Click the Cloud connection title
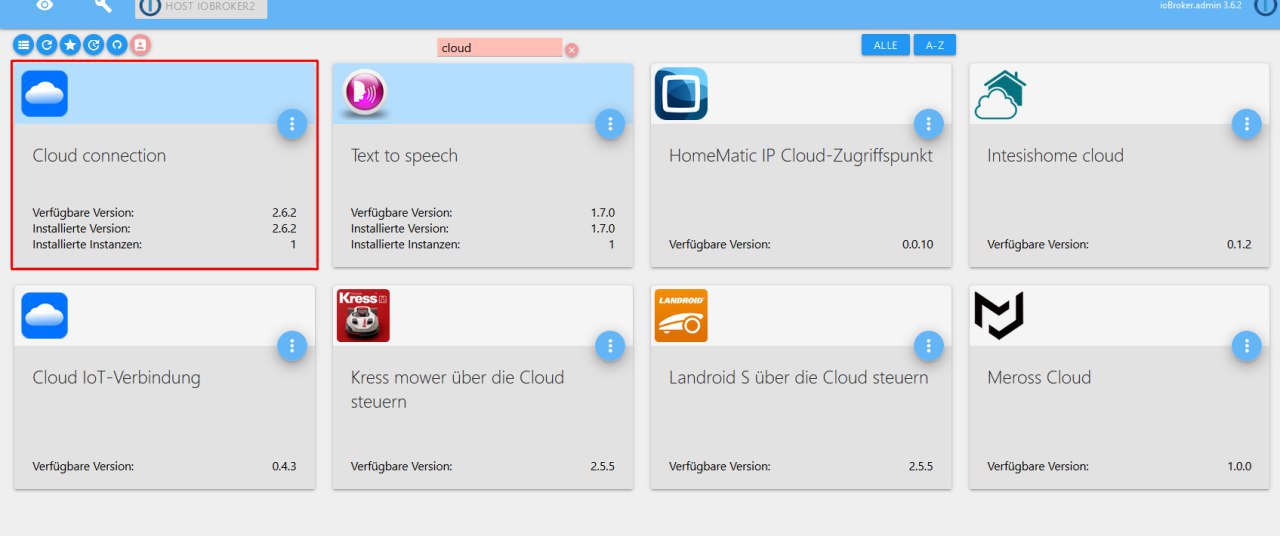1280x536 pixels. coord(99,156)
